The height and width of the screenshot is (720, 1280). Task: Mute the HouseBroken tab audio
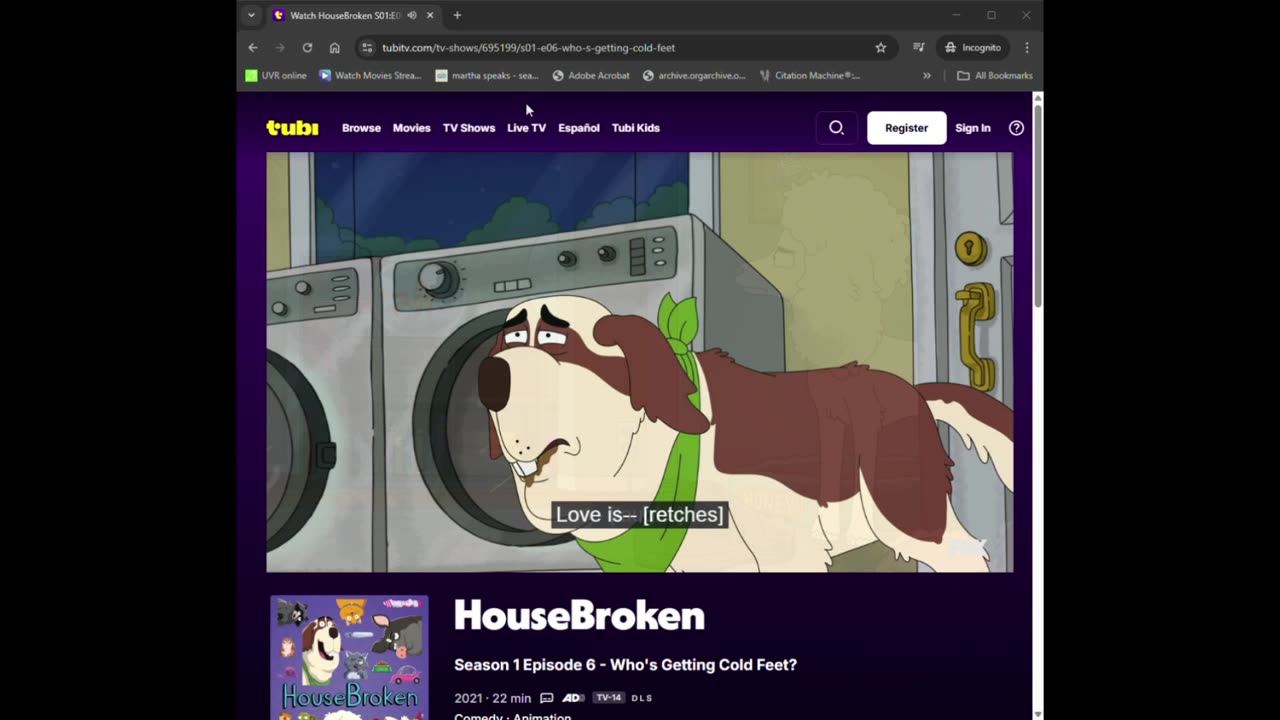tap(412, 15)
